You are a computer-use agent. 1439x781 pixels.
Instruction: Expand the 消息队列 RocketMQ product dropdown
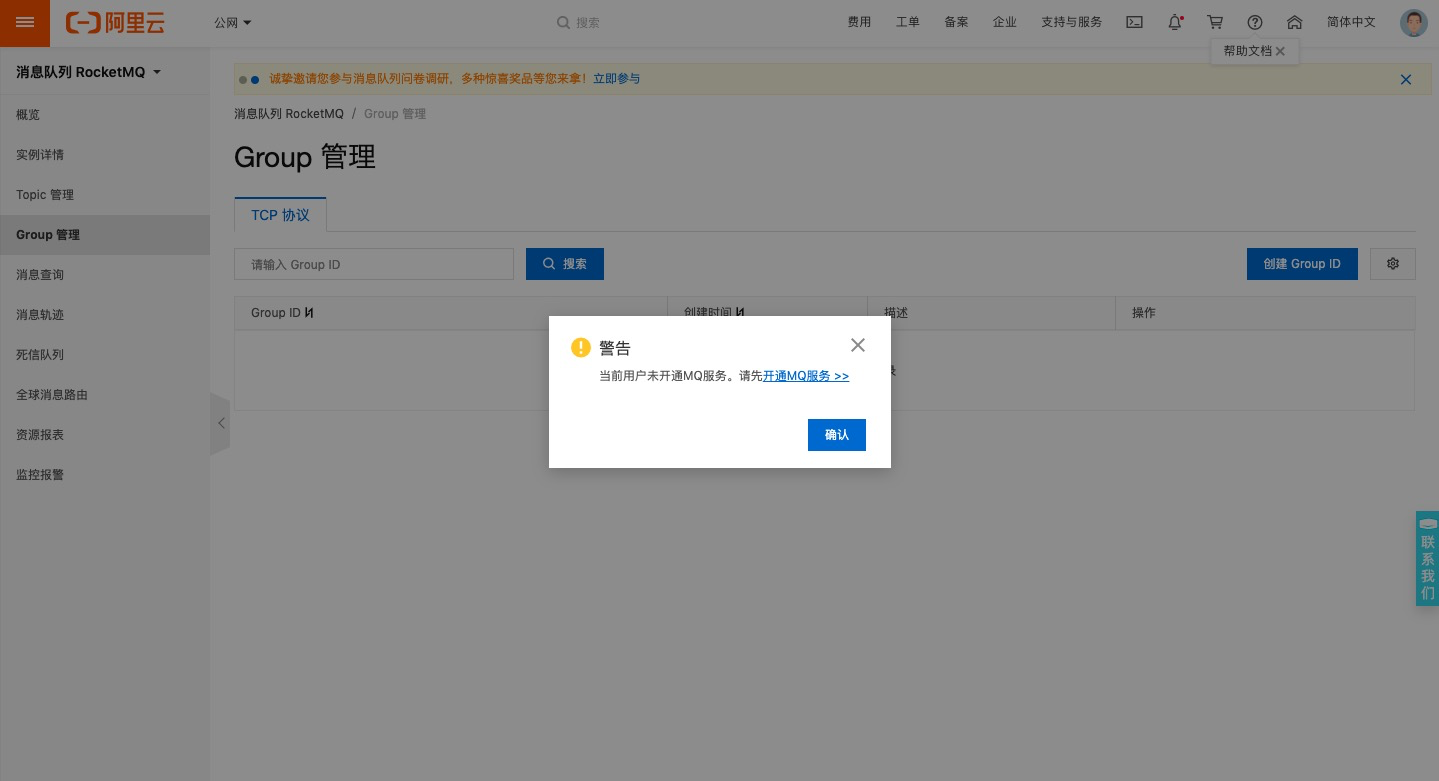click(89, 72)
